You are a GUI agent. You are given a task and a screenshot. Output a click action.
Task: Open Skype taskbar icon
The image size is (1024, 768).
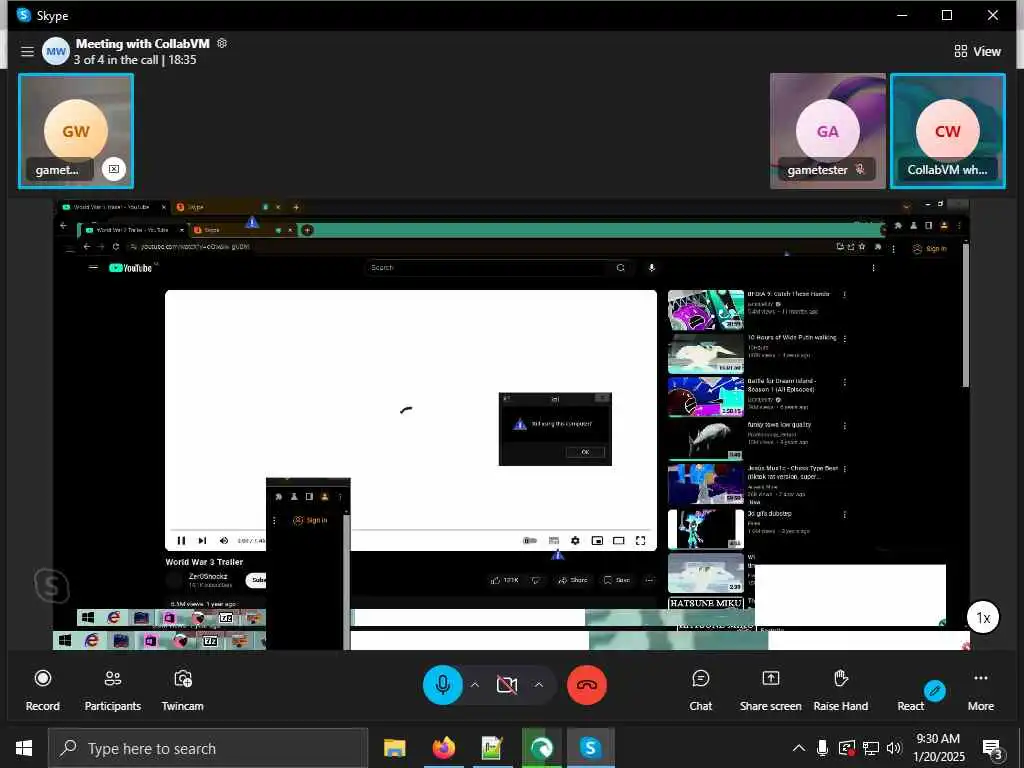(x=590, y=748)
